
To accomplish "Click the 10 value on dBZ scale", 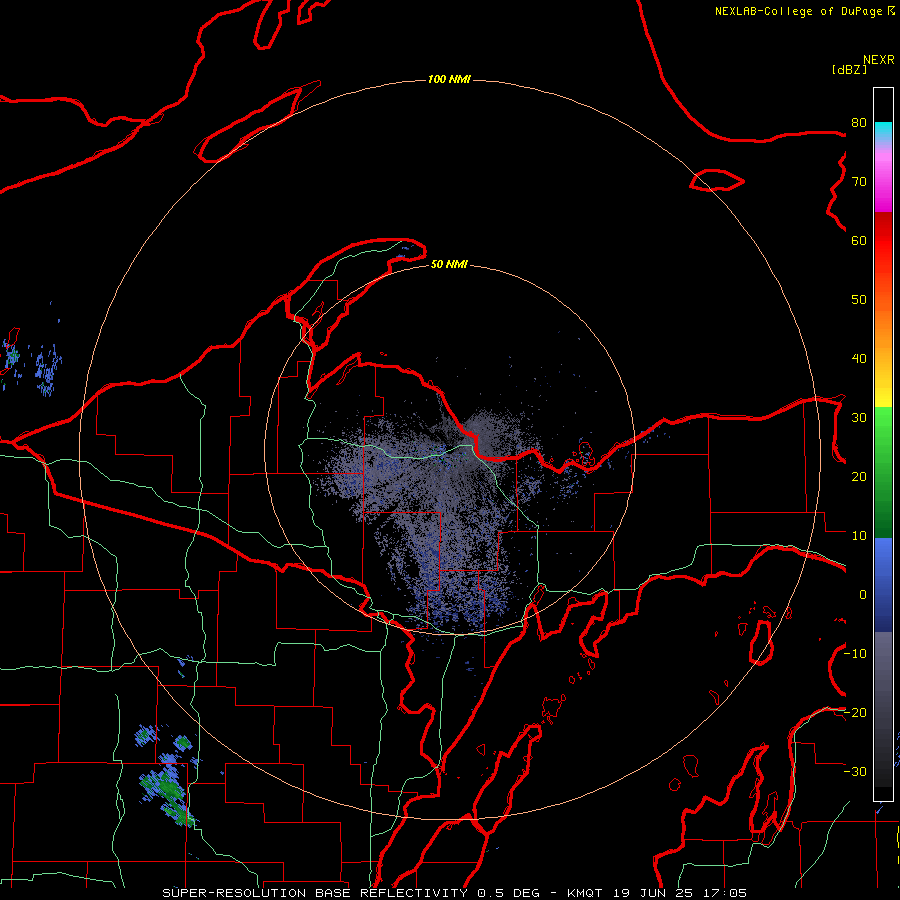I will coord(859,536).
